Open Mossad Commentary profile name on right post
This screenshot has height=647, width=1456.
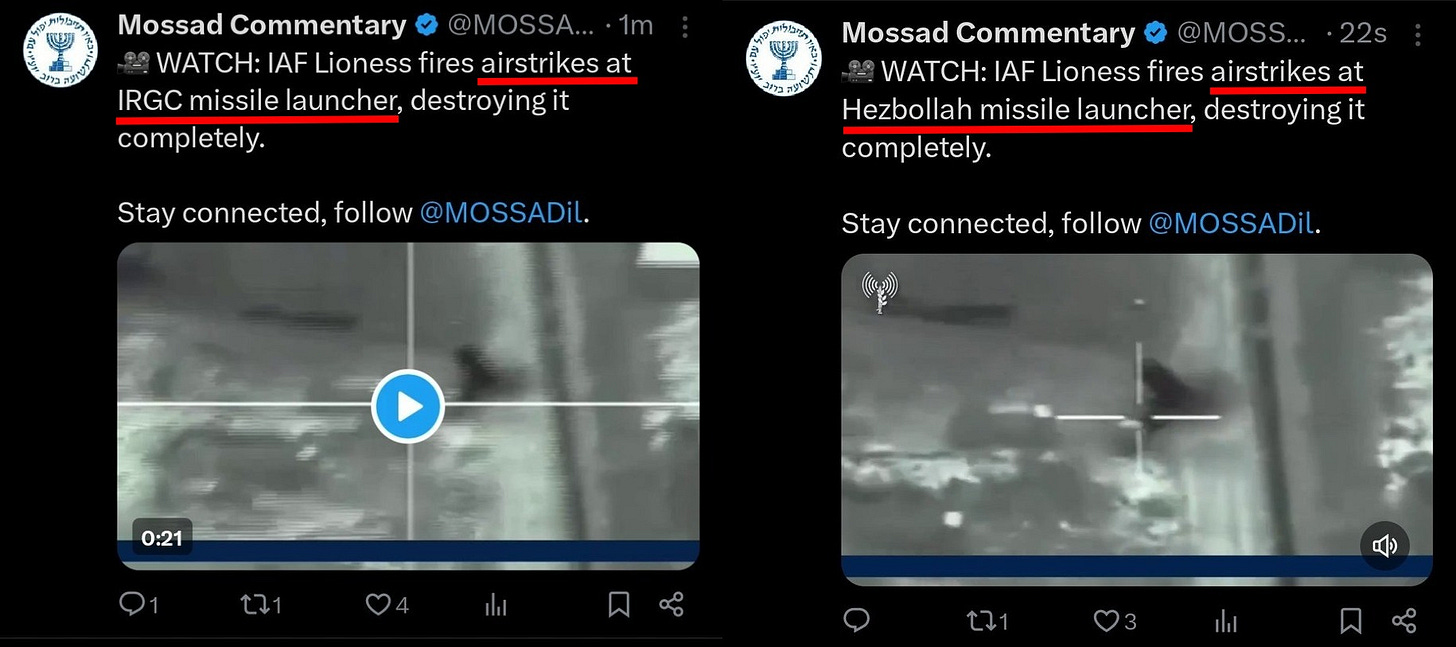(x=988, y=33)
